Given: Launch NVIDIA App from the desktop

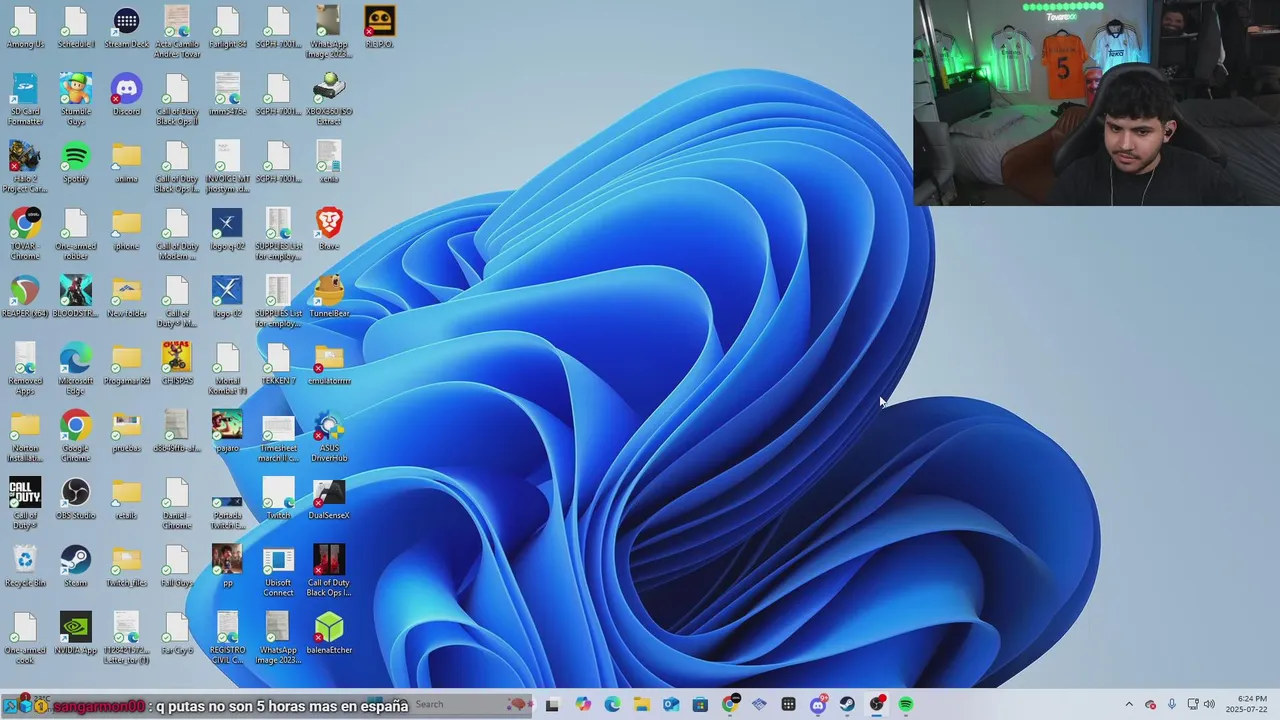Looking at the screenshot, I should [x=76, y=634].
